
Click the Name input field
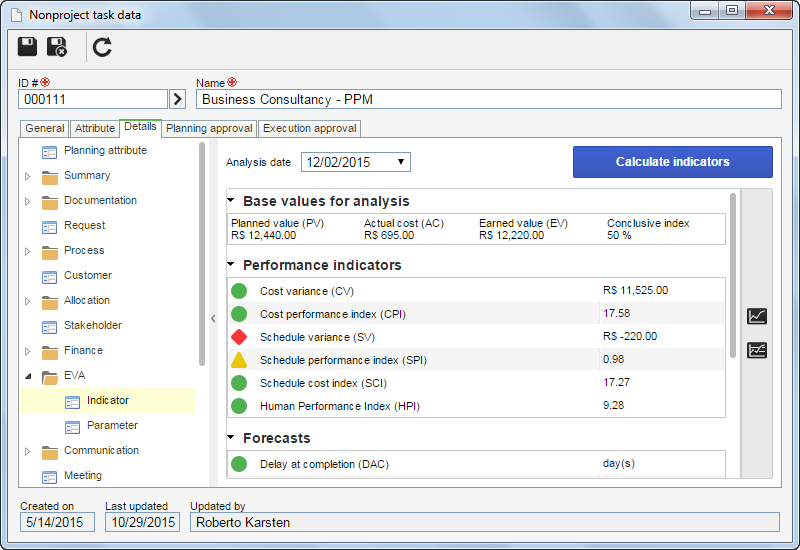[x=488, y=99]
